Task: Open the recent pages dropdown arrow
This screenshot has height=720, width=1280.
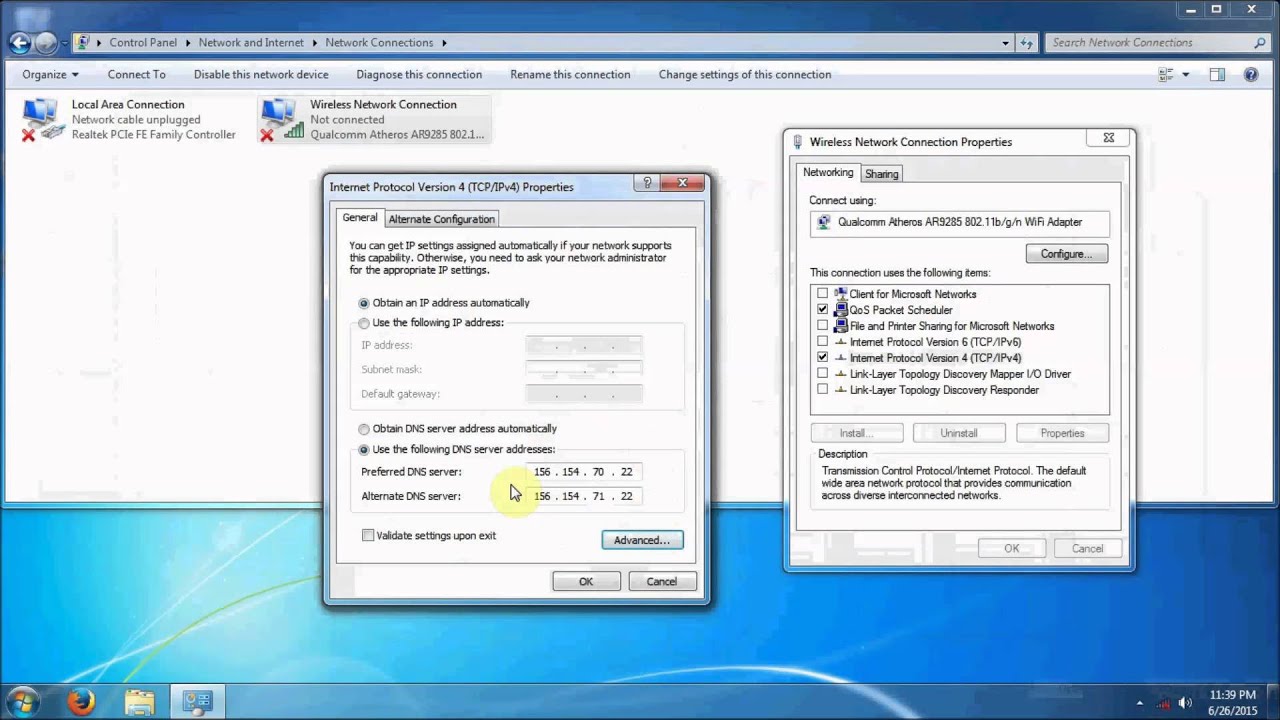Action: pyautogui.click(x=65, y=43)
